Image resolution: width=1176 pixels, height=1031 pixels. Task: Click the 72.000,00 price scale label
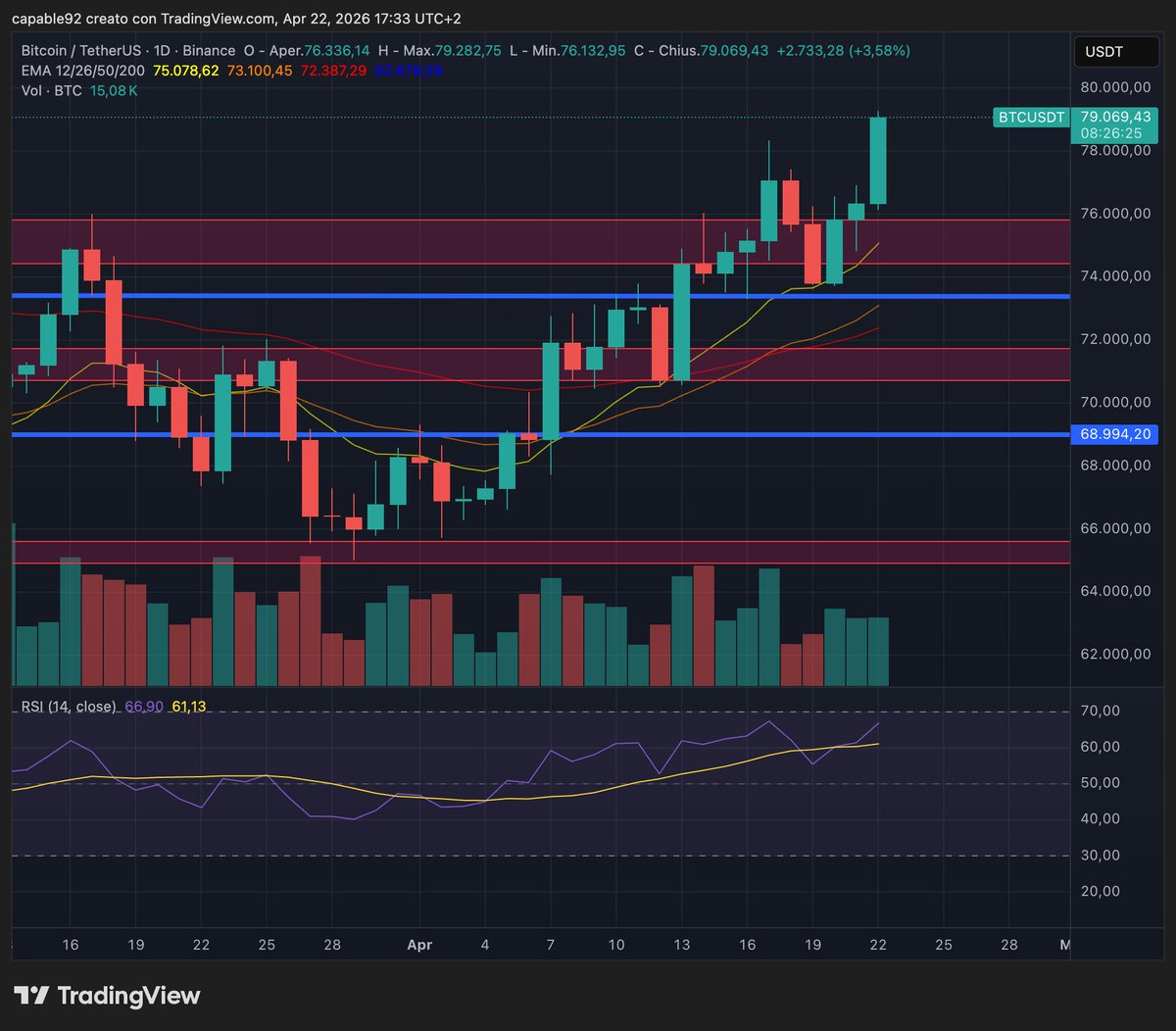click(1115, 339)
